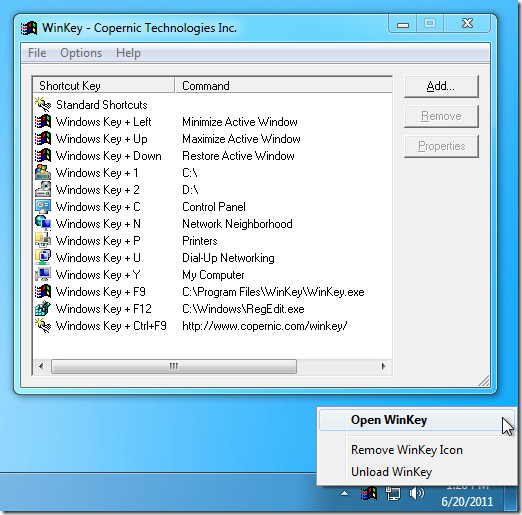Select the Minimize Active Window command text
Screen dimensions: 522x515
(x=240, y=122)
